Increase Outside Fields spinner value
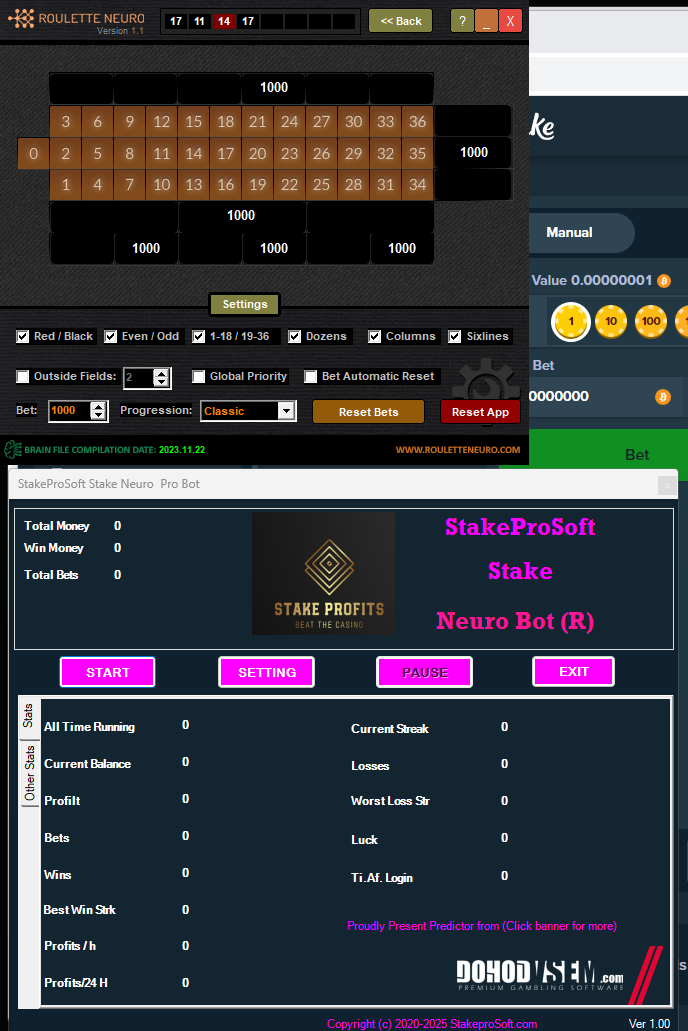Screen dimensions: 688x1031 click(x=161, y=373)
